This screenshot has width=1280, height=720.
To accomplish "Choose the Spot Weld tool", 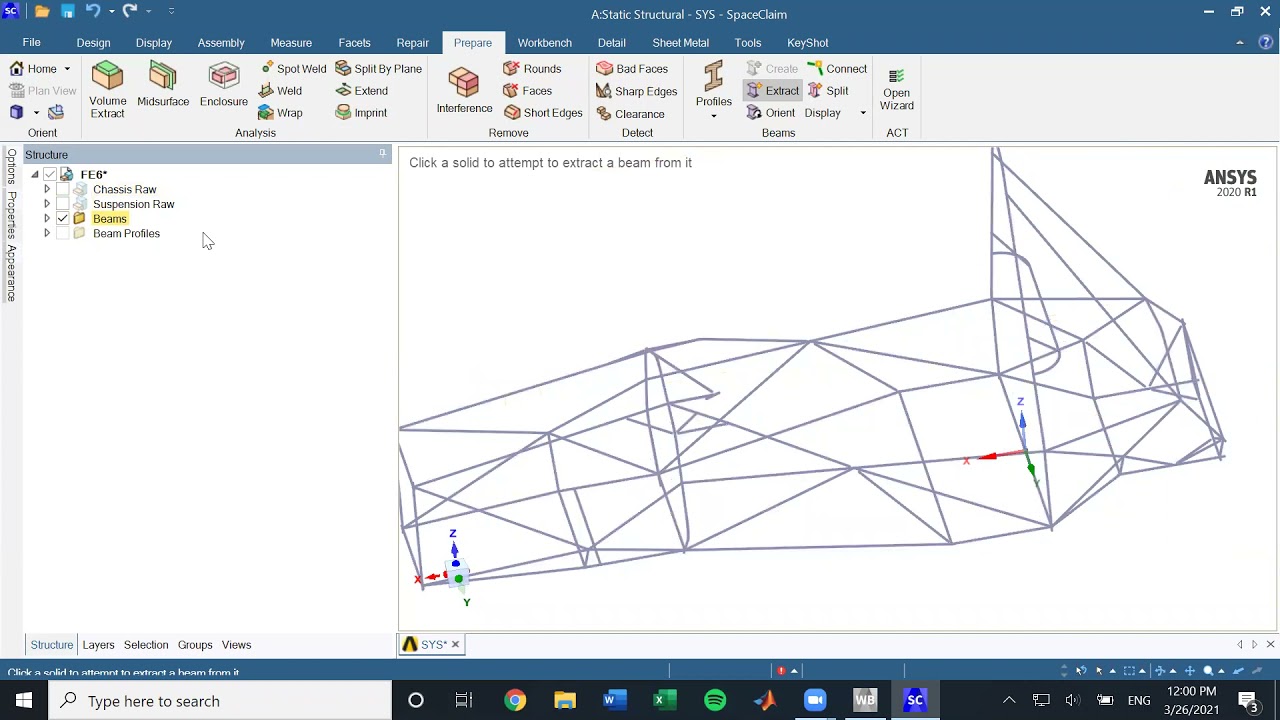I will pyautogui.click(x=293, y=69).
